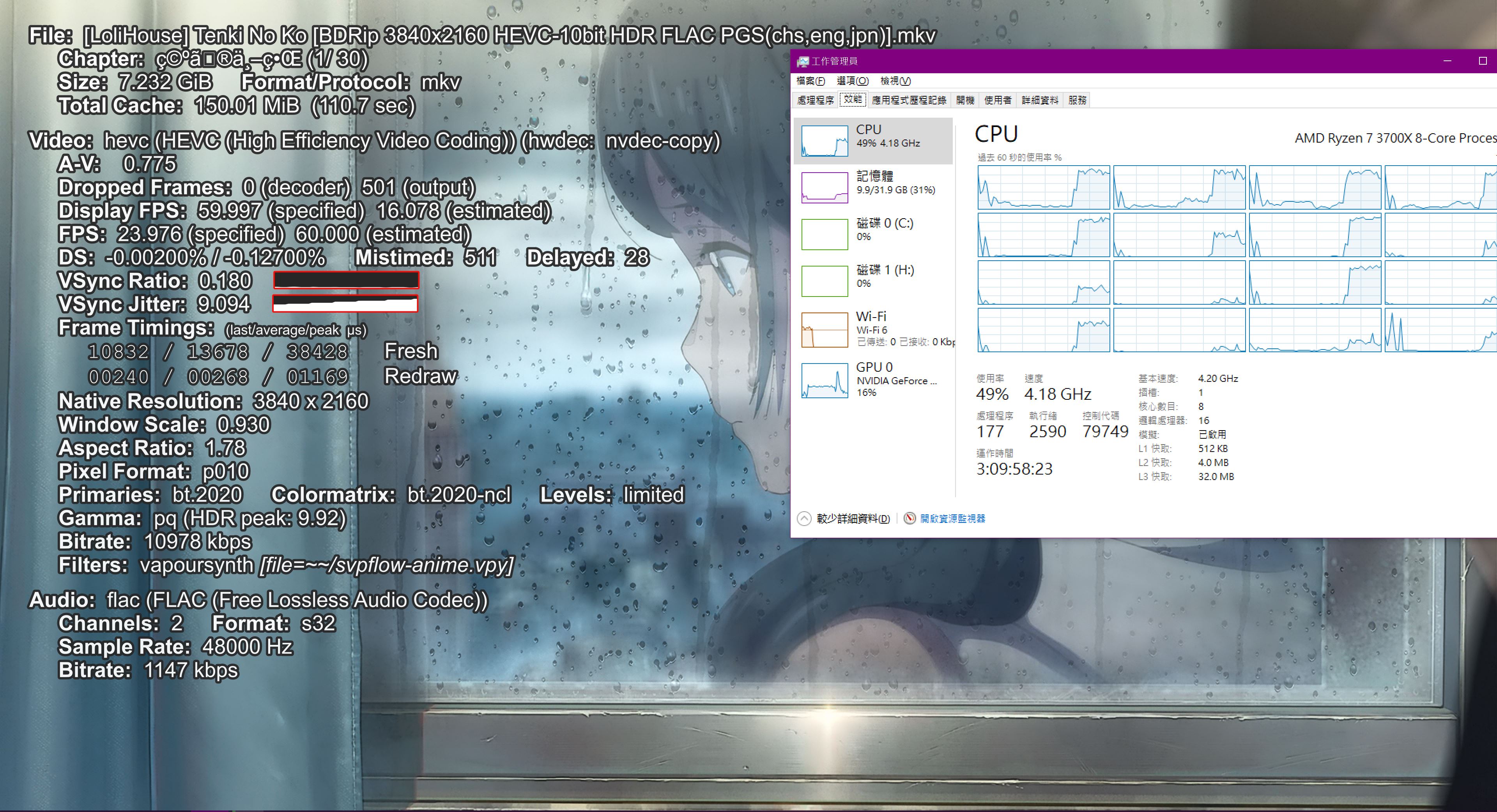
Task: Click the 執行緒 value 2590
Action: [1048, 432]
